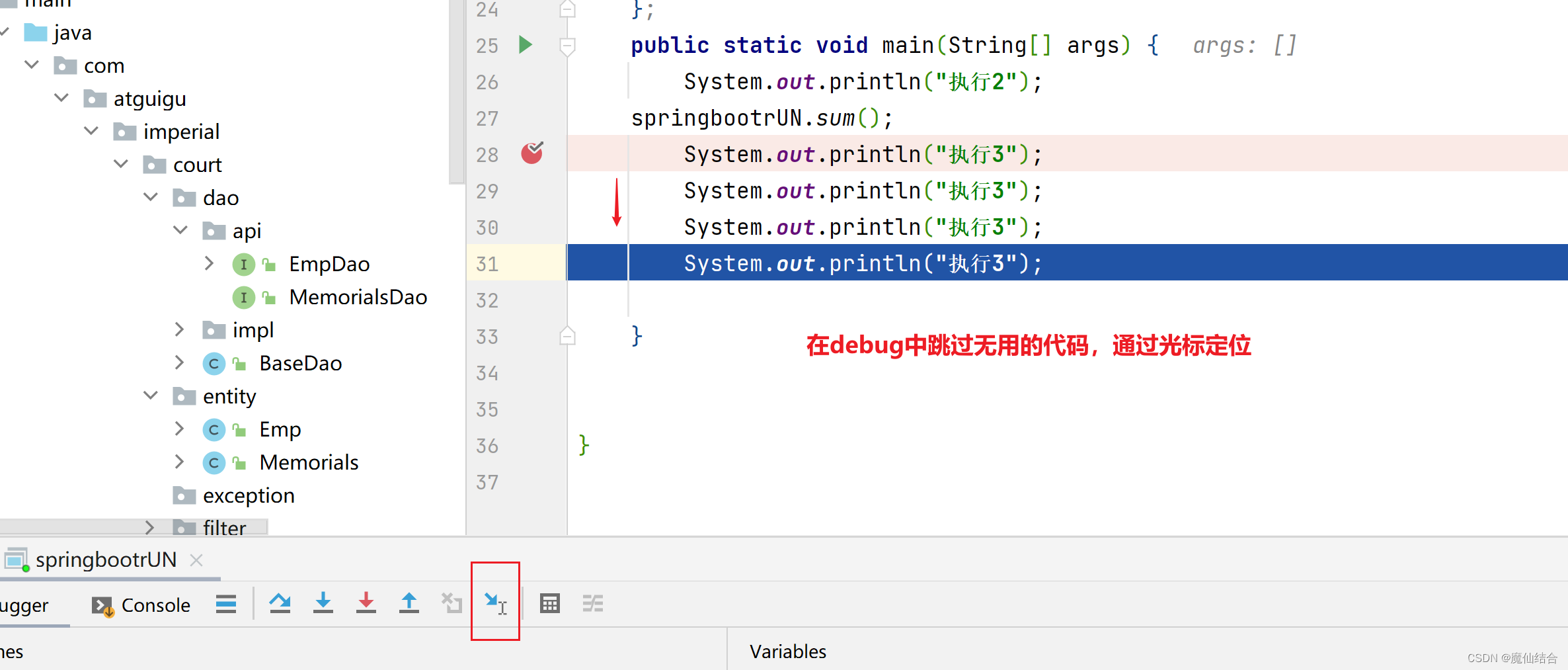This screenshot has width=1568, height=670.
Task: Collapse the imperial package
Action: pyautogui.click(x=91, y=131)
